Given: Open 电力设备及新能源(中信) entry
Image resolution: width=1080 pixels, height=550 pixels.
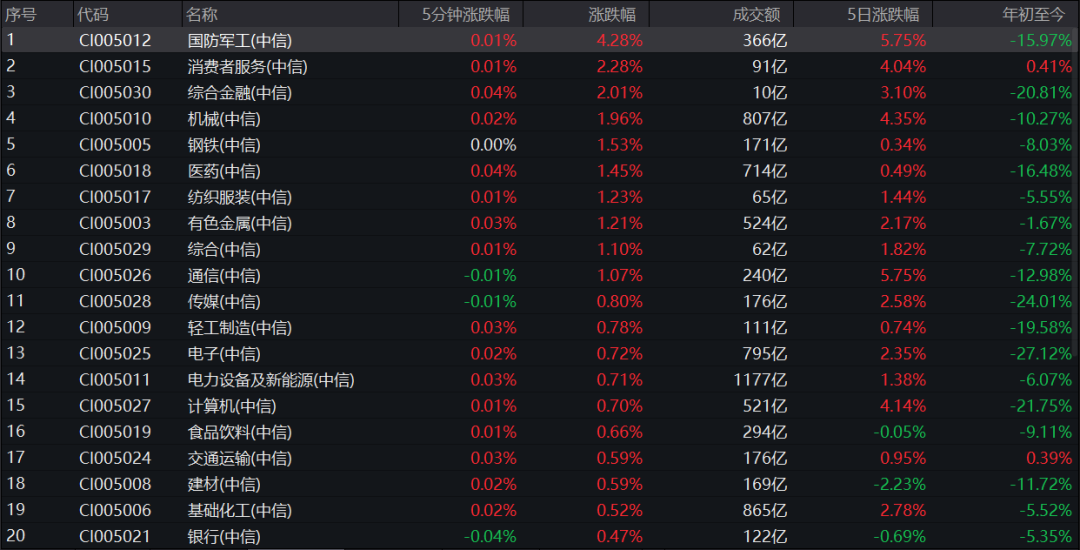Looking at the screenshot, I should tap(271, 380).
